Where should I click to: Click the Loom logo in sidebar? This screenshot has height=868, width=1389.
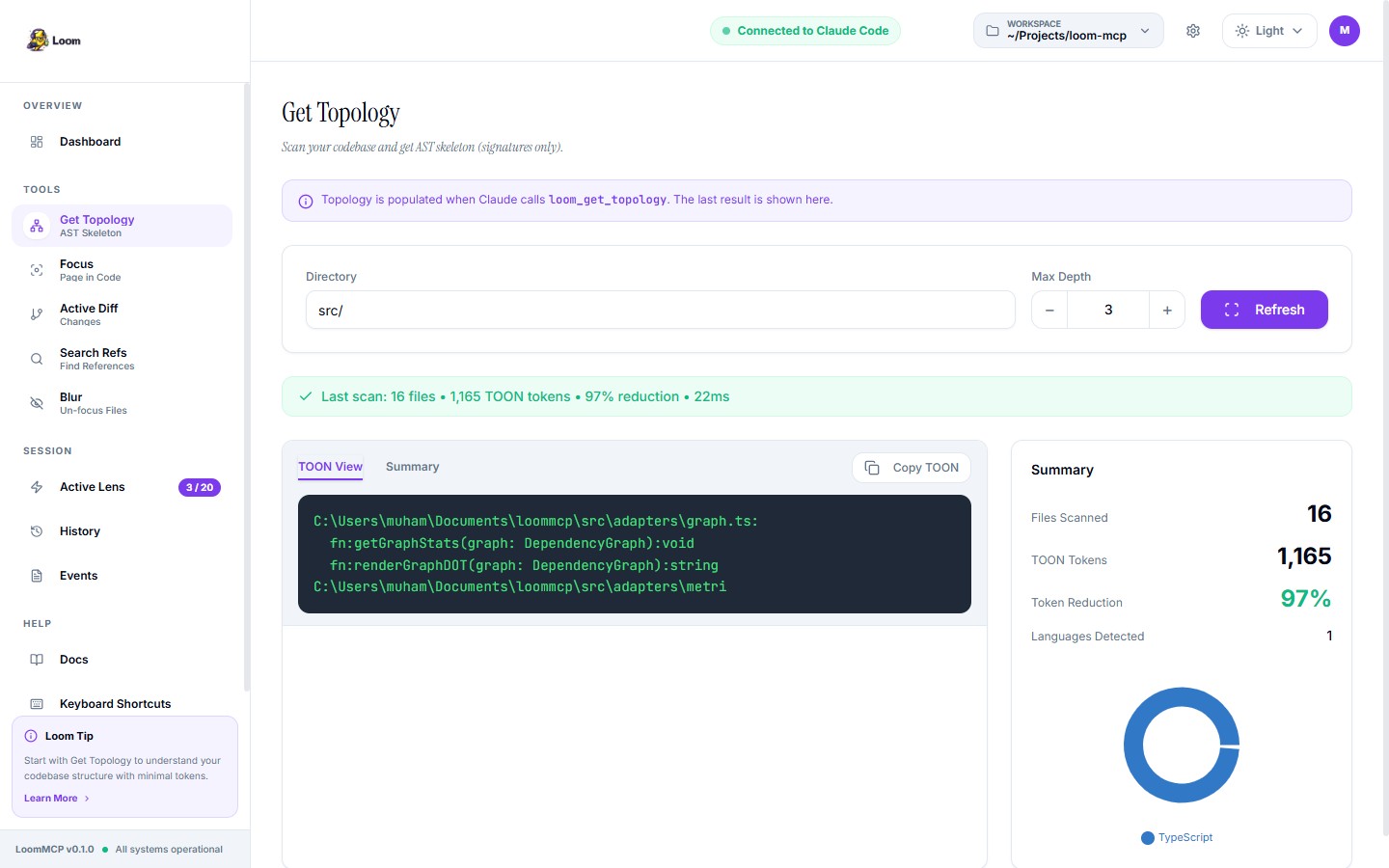coord(53,40)
